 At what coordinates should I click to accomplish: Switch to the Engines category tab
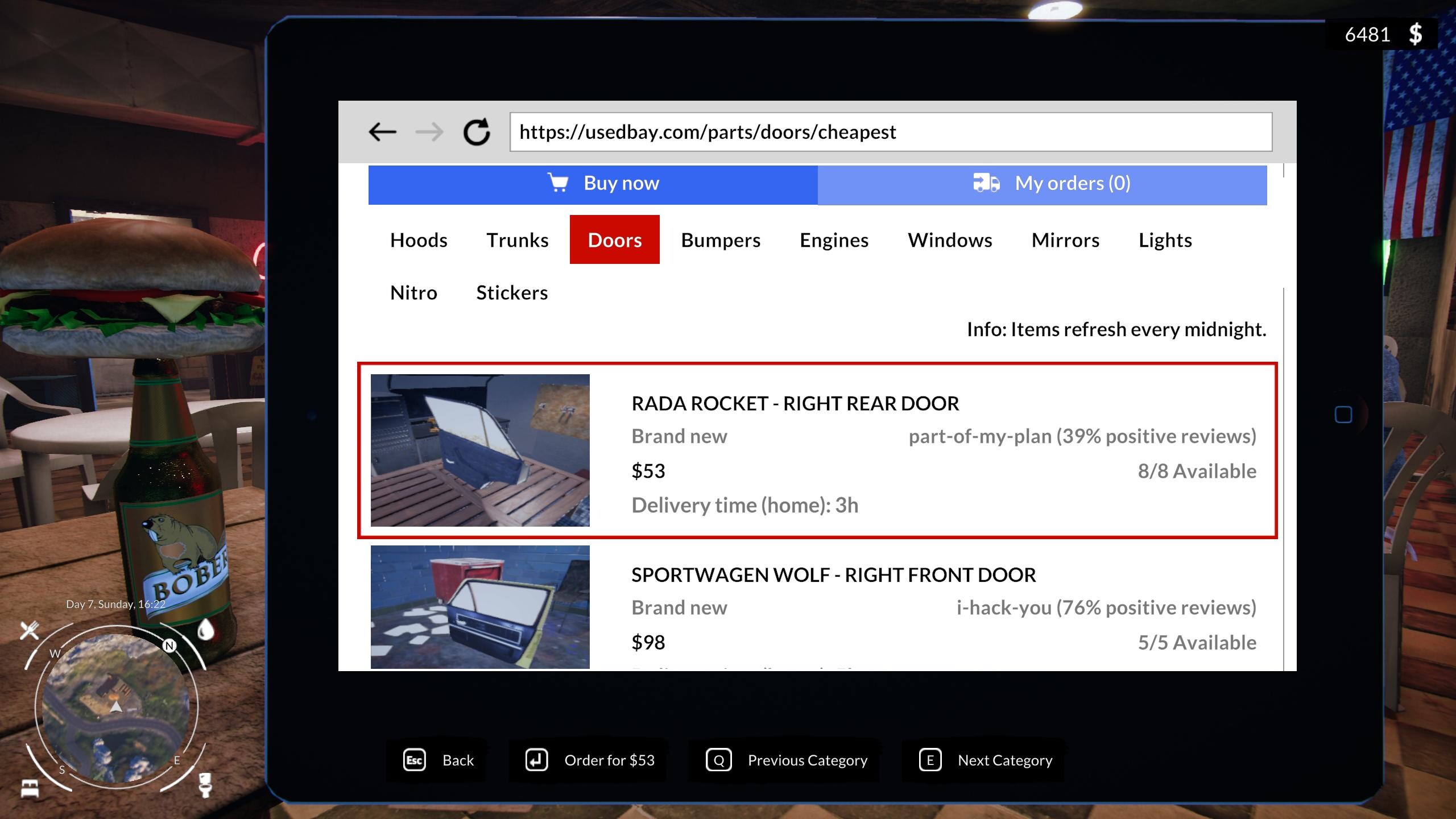click(x=834, y=239)
